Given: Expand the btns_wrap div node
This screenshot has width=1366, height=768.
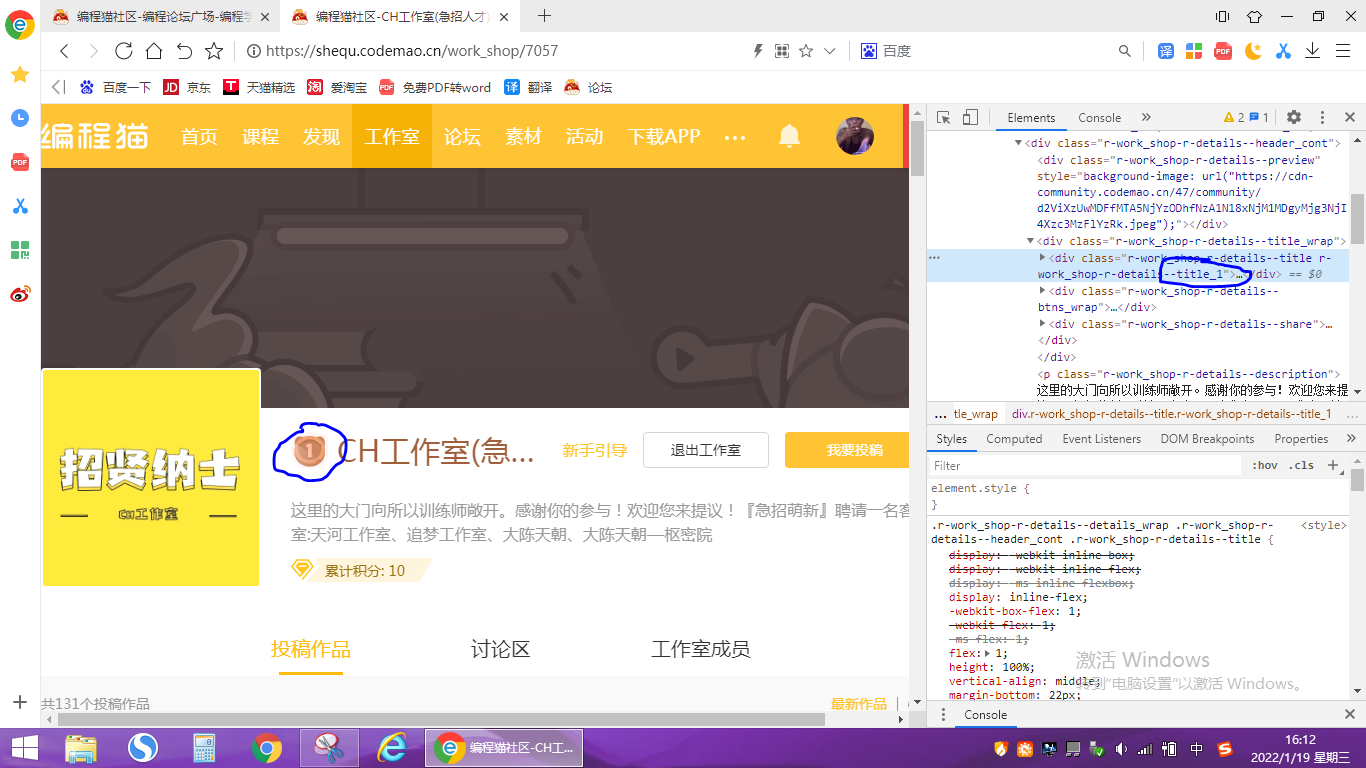Looking at the screenshot, I should click(x=1043, y=291).
